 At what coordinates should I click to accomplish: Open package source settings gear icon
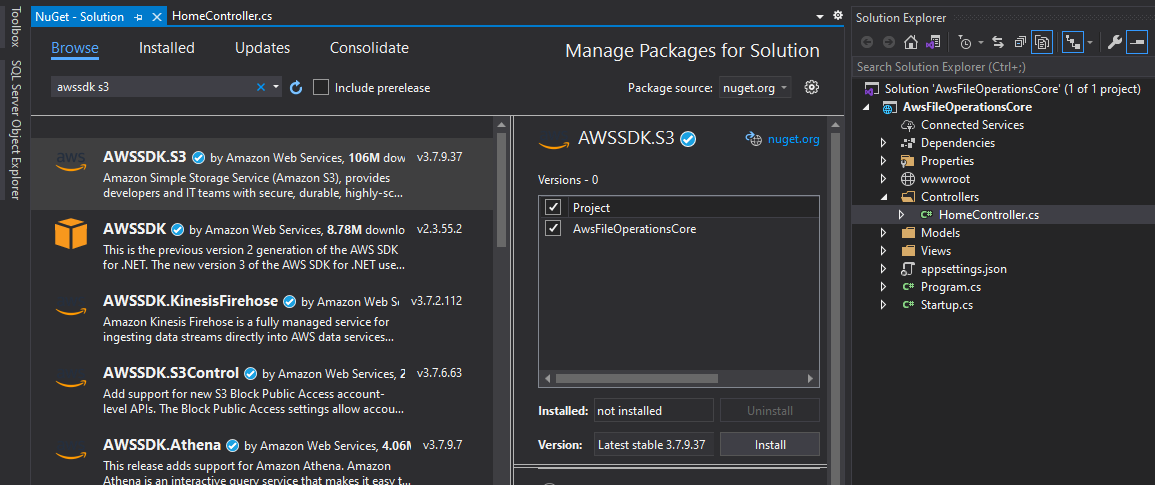(812, 87)
